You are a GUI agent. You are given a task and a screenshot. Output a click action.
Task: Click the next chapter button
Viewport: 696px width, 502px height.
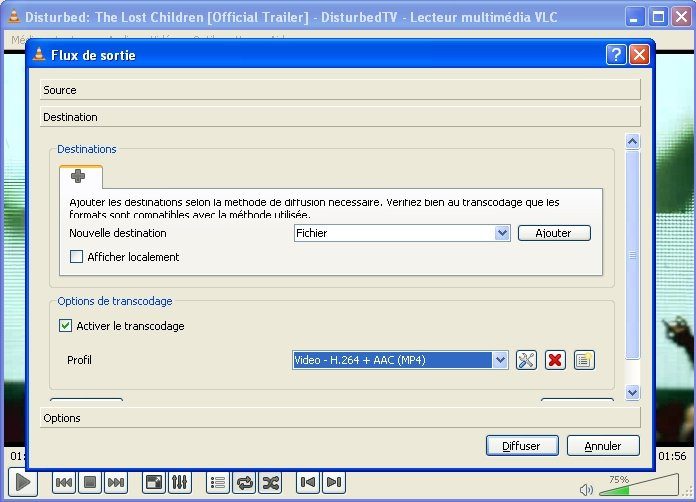pos(334,482)
